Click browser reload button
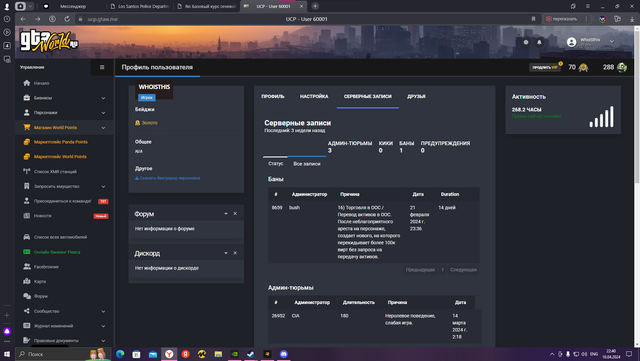Viewport: 640px width, 361px height. pyautogui.click(x=67, y=19)
